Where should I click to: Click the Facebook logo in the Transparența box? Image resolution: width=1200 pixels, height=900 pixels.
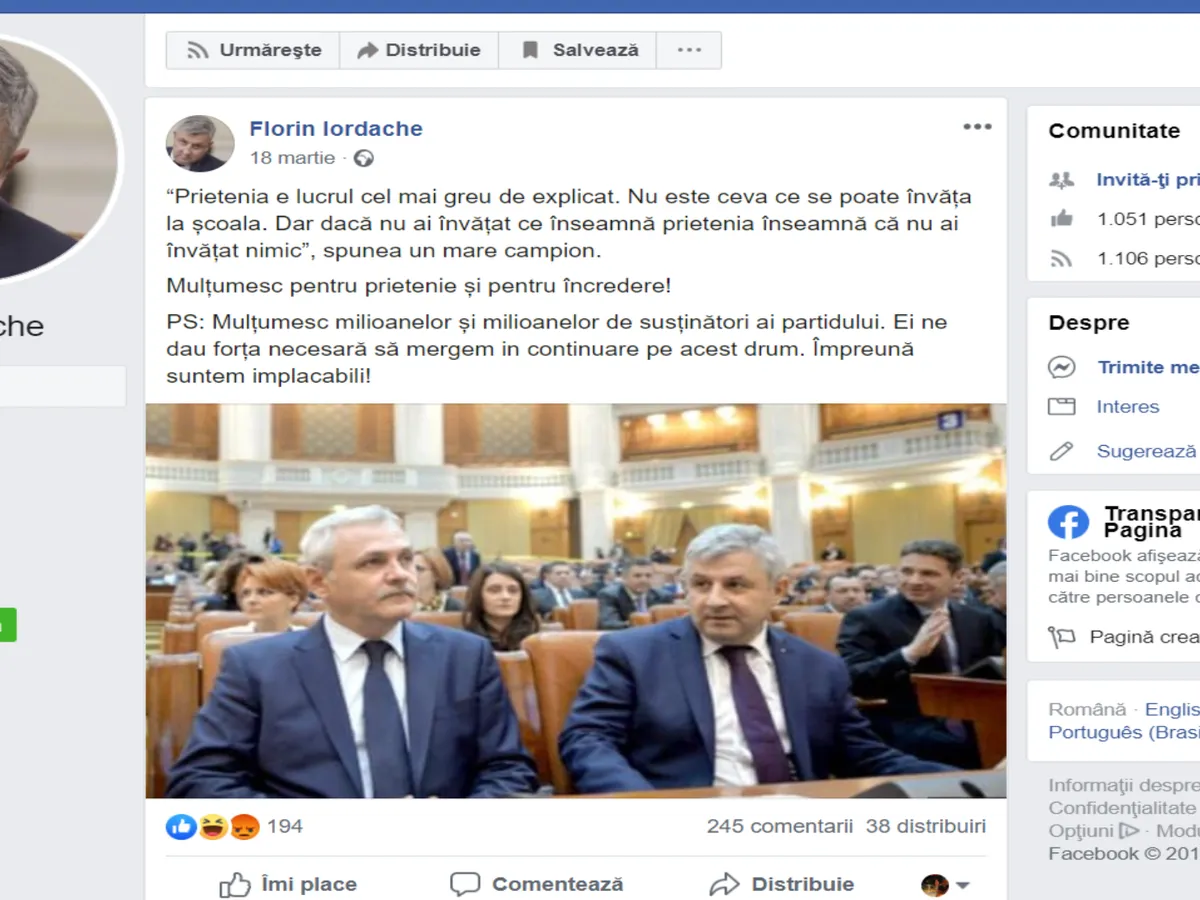1068,522
